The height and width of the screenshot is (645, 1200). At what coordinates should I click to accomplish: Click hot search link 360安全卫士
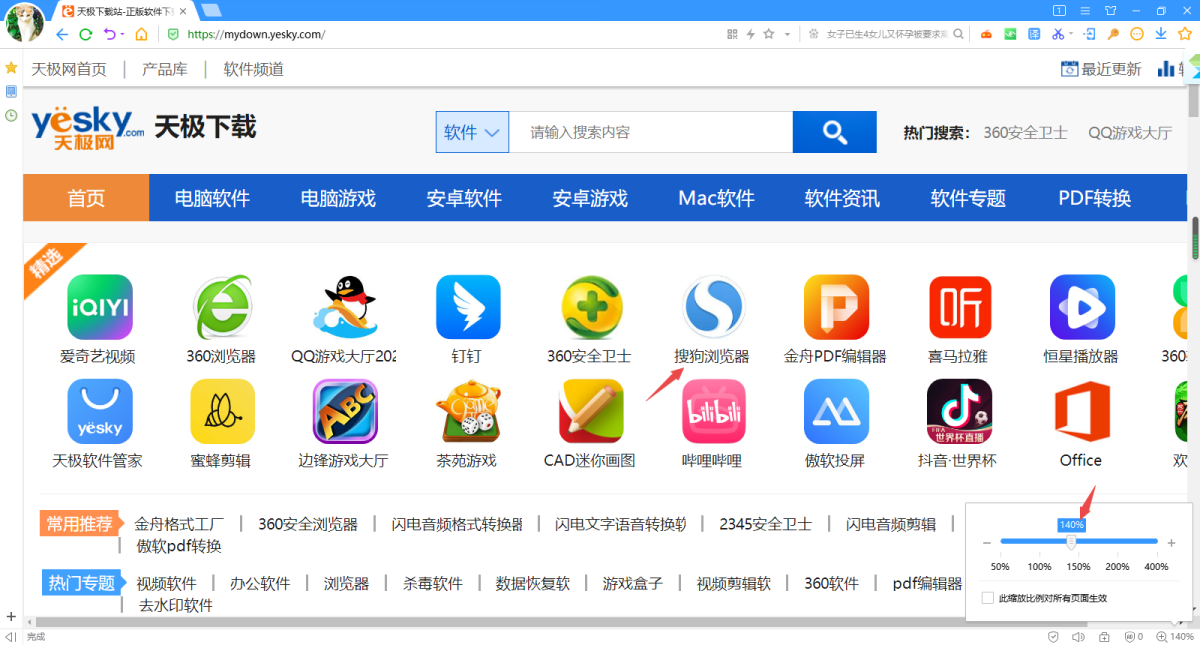(1025, 132)
